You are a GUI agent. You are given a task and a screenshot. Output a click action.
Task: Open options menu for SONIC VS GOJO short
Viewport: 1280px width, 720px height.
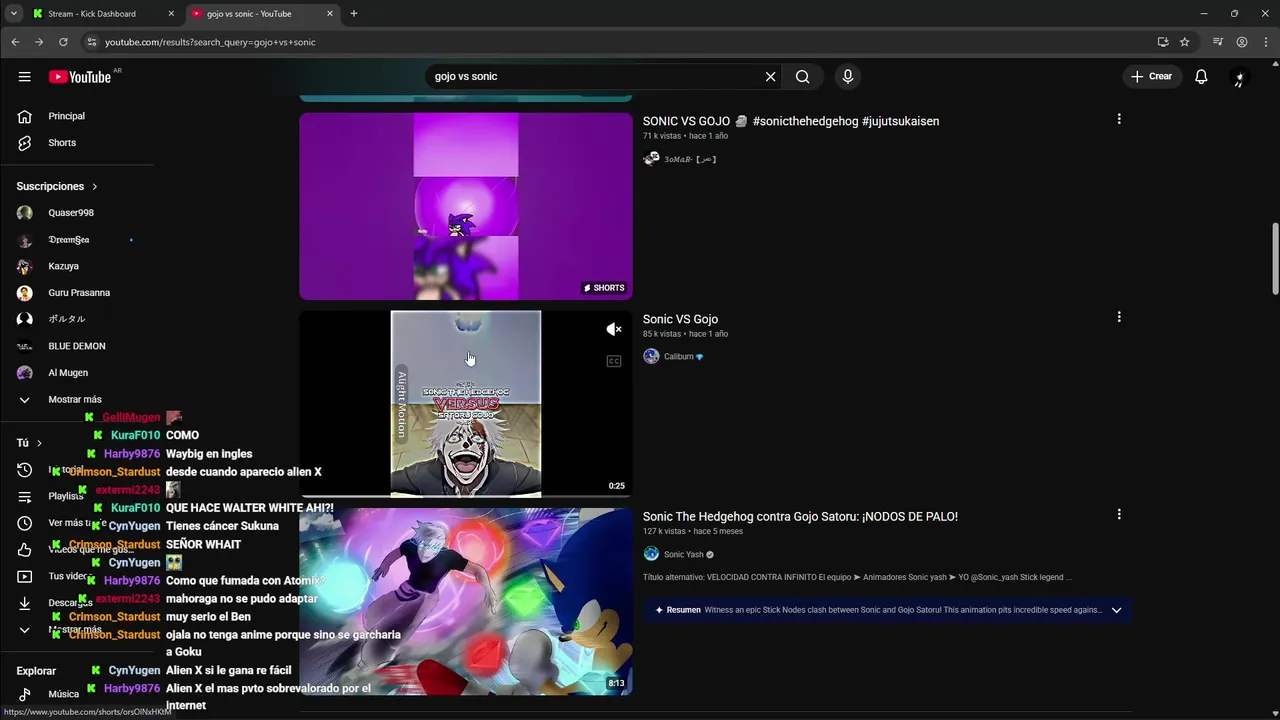pos(1119,119)
